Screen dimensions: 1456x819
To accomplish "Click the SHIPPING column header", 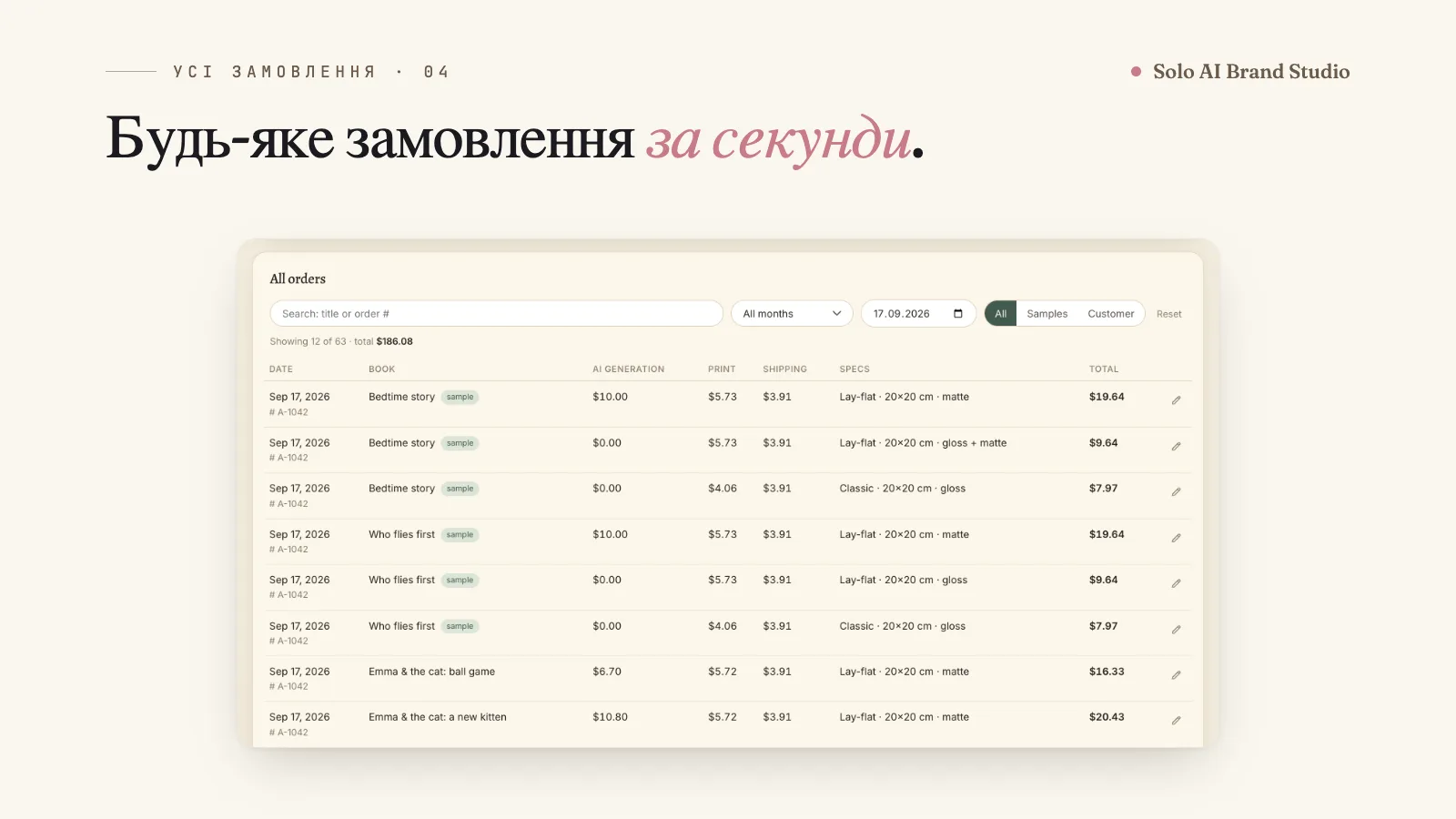I will pyautogui.click(x=785, y=369).
